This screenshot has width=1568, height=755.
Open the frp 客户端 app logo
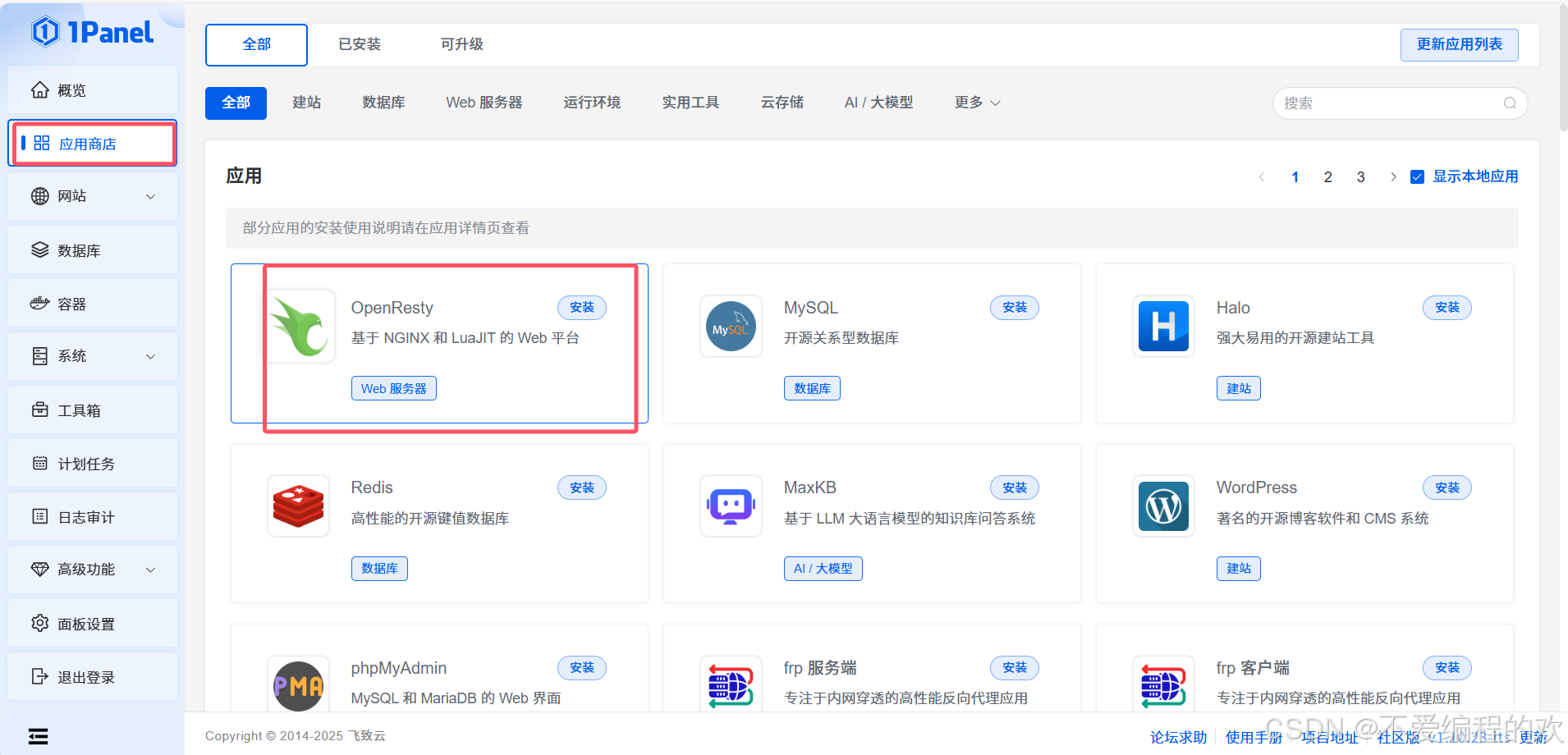(1163, 685)
